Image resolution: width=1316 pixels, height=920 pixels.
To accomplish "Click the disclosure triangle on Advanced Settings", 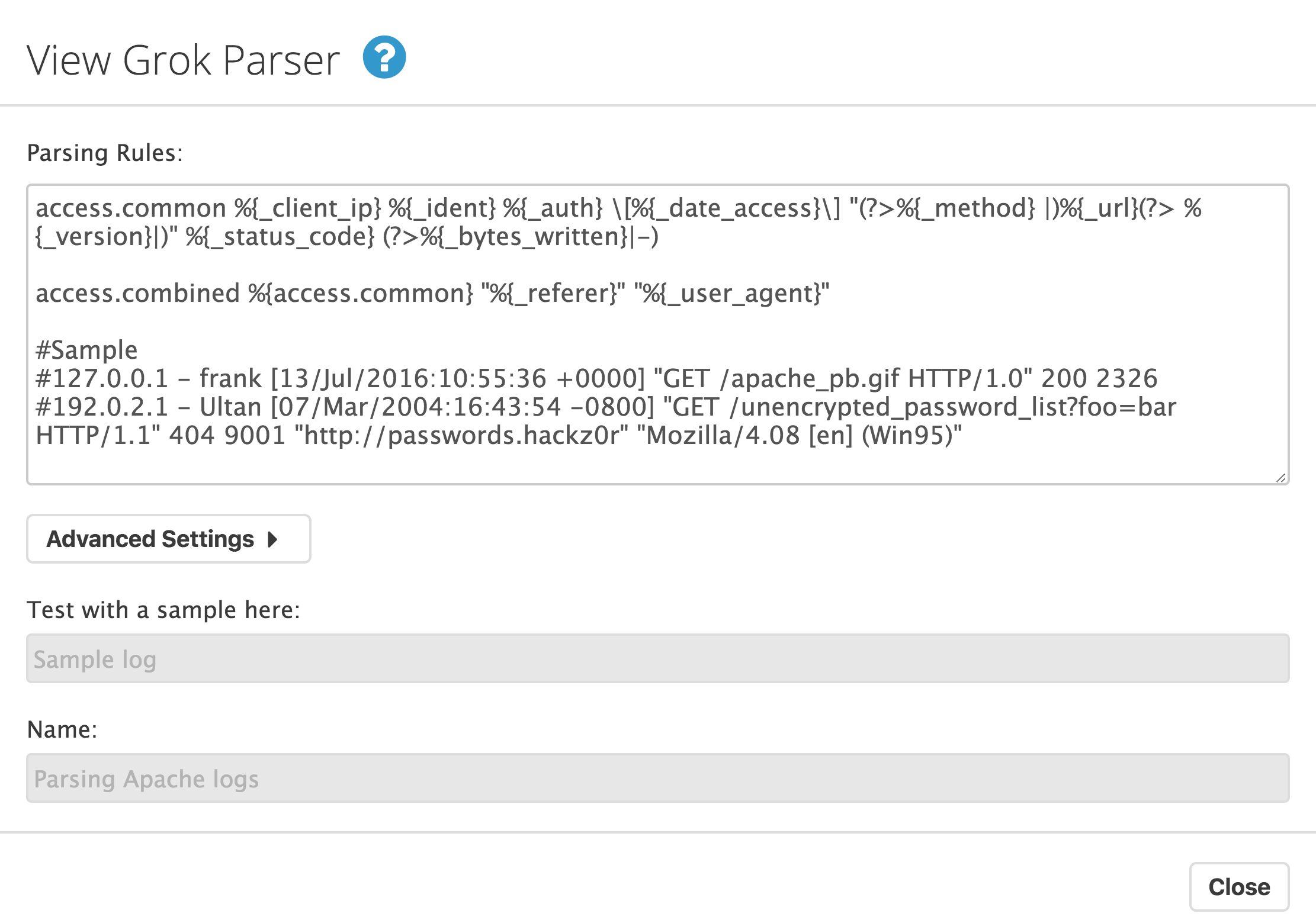I will (x=273, y=539).
